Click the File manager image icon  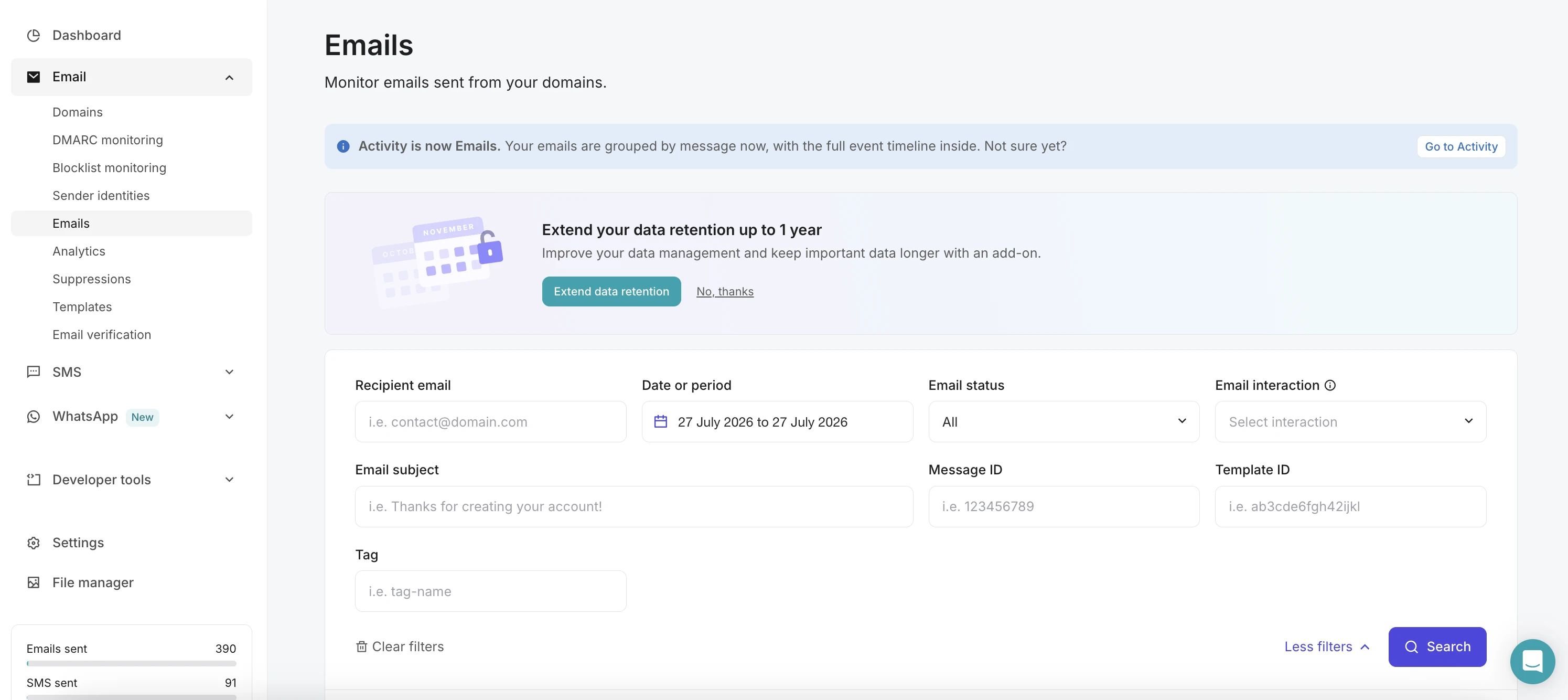(34, 582)
